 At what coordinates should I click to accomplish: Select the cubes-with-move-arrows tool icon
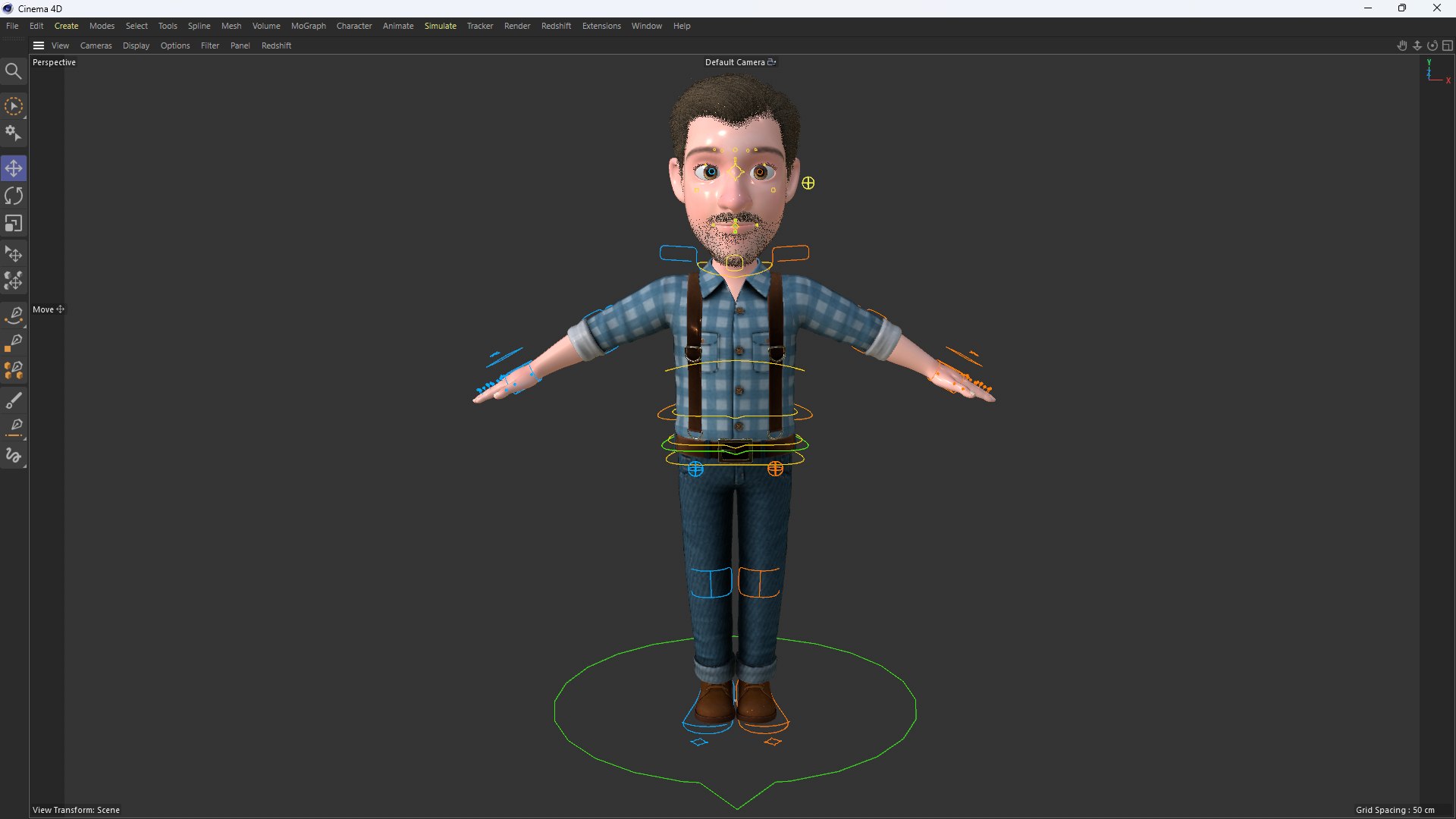(14, 281)
